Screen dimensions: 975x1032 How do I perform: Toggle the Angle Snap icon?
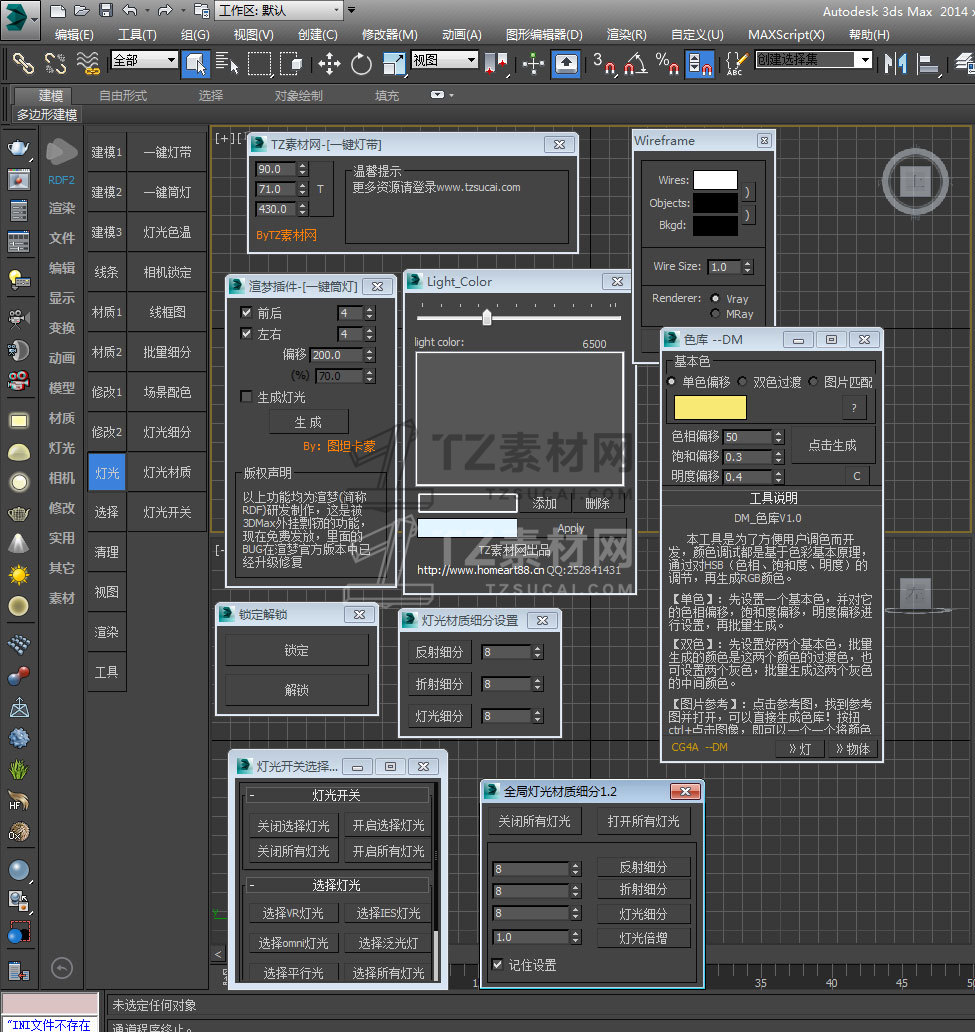click(635, 63)
